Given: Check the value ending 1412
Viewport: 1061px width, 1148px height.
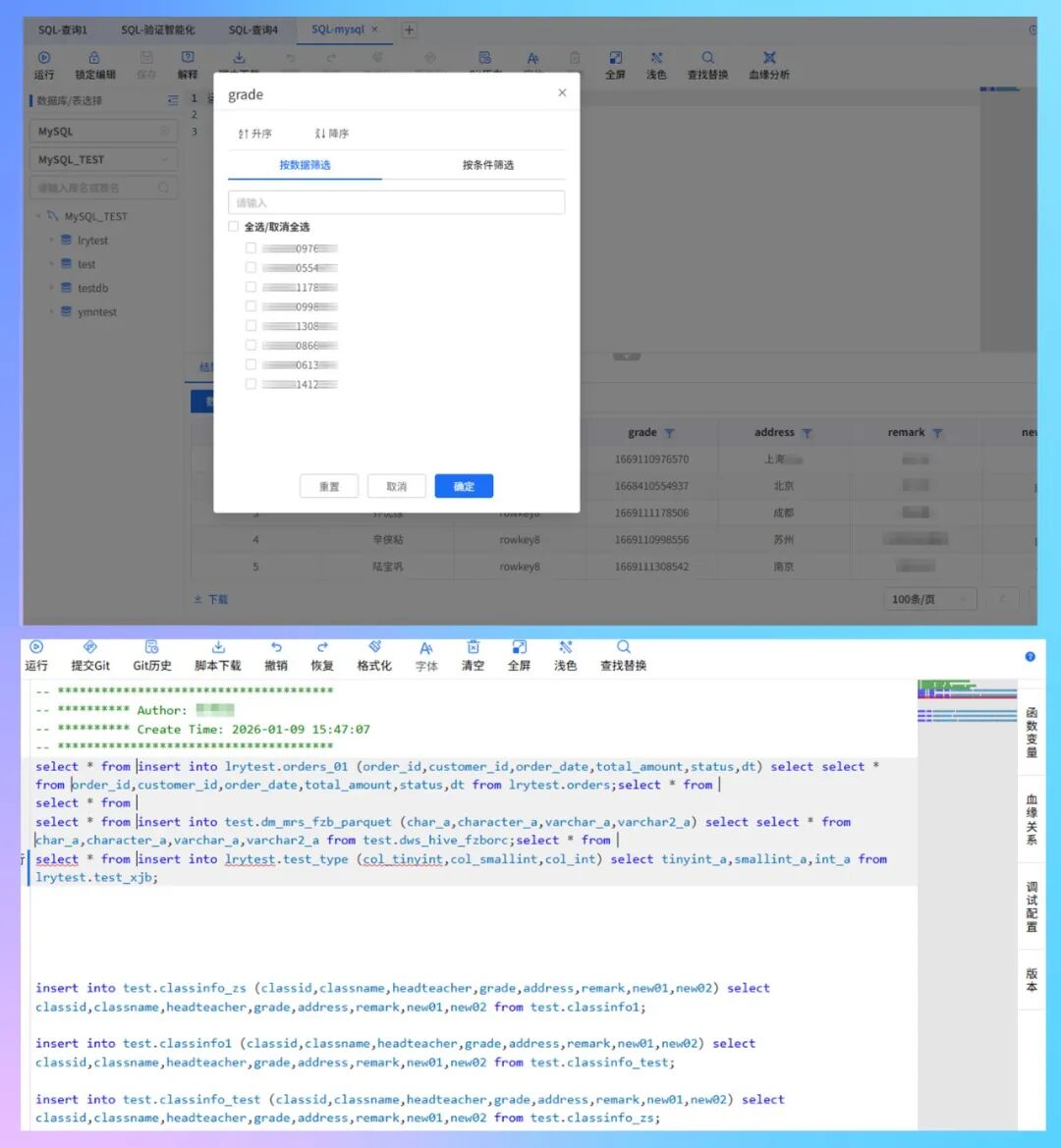Looking at the screenshot, I should pos(251,384).
